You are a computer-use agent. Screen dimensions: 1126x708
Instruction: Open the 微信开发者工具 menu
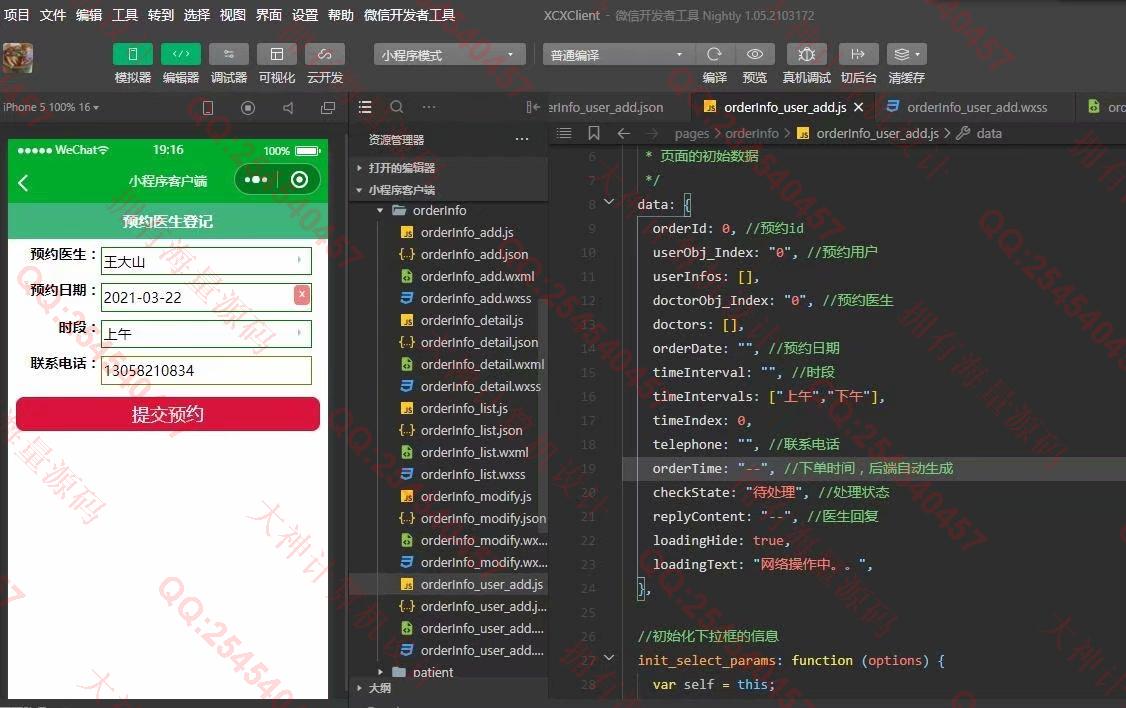point(409,15)
